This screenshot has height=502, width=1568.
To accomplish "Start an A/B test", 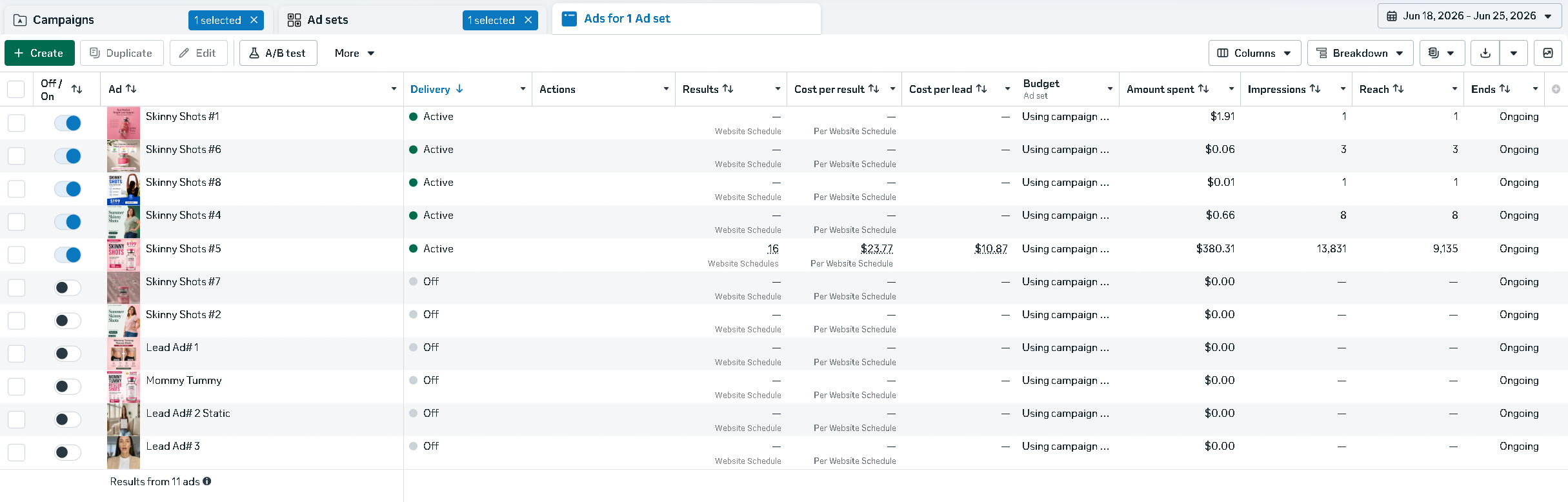I will pyautogui.click(x=278, y=53).
